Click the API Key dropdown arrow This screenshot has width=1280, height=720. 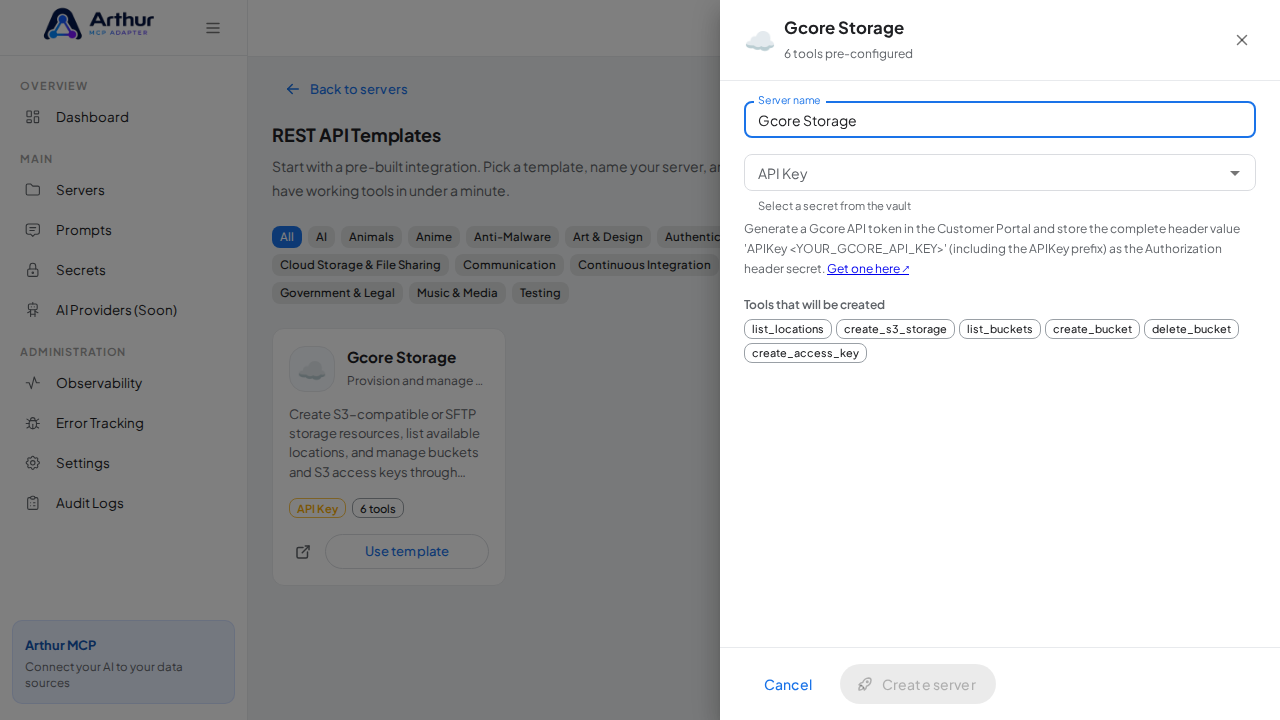pyautogui.click(x=1235, y=173)
